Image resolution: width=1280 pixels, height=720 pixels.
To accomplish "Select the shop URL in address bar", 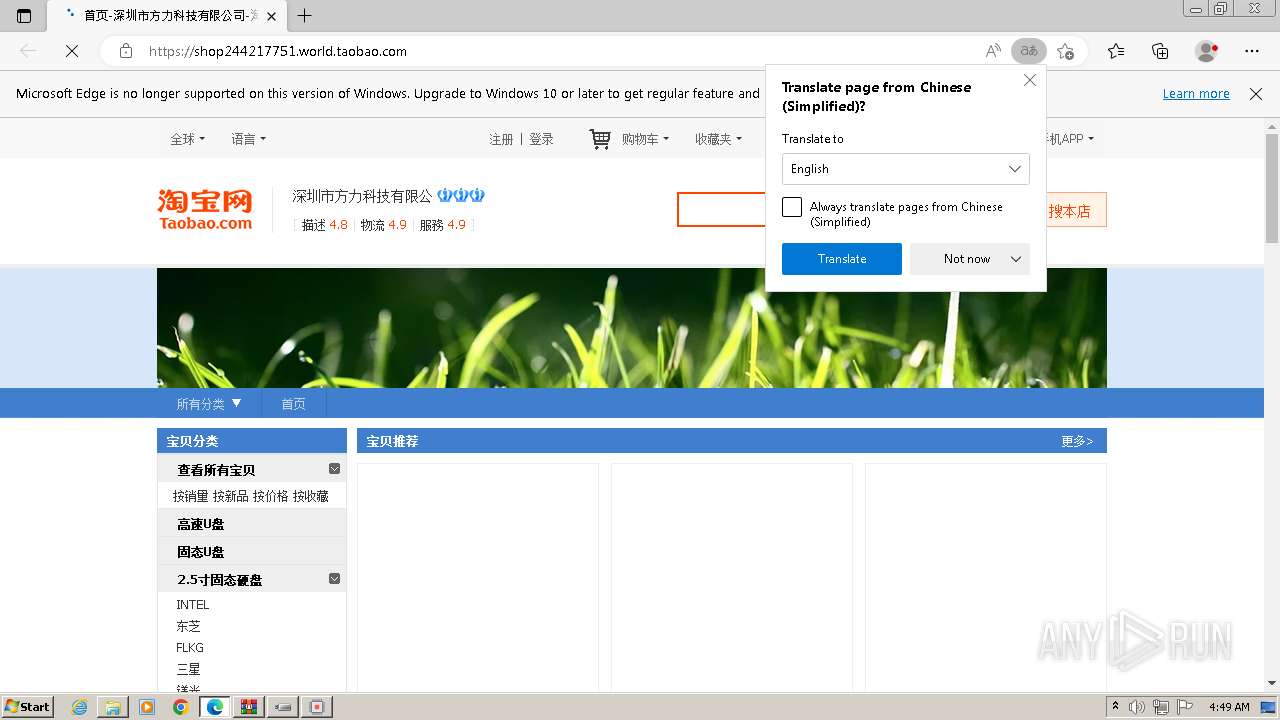I will pos(278,51).
